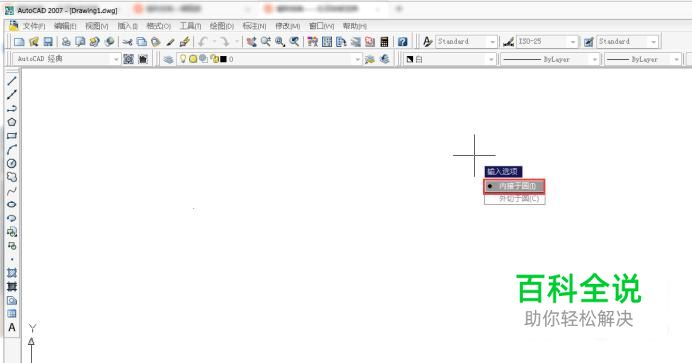Click the Help question mark icon
Viewport: 692px width, 363px height.
tap(402, 42)
